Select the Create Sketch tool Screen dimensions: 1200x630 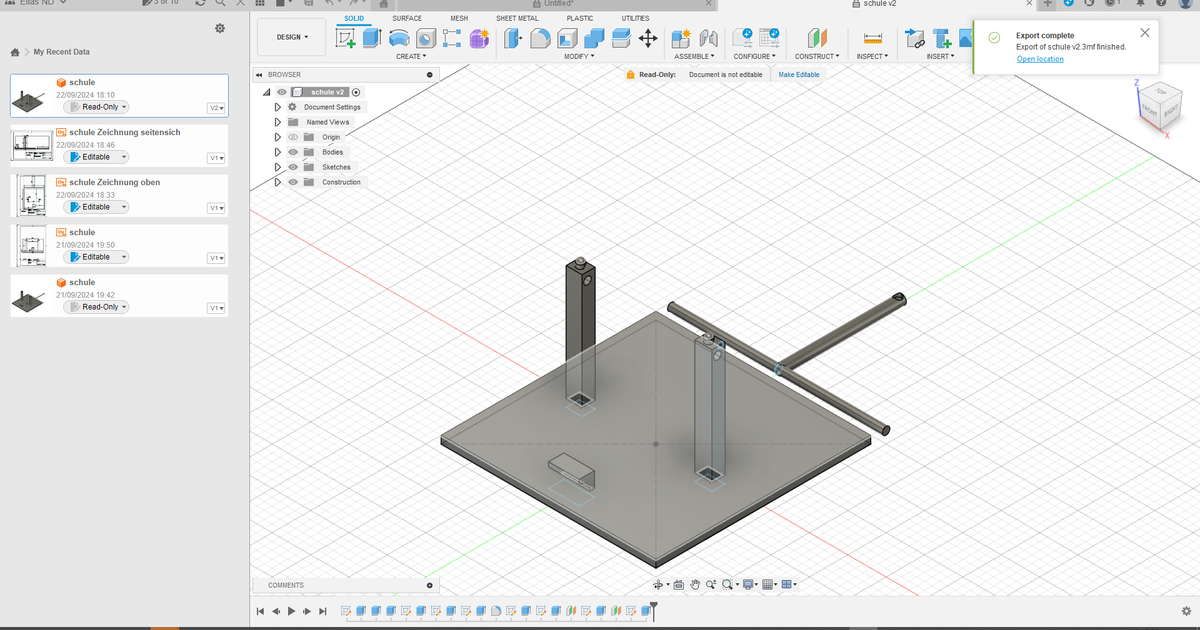click(344, 38)
